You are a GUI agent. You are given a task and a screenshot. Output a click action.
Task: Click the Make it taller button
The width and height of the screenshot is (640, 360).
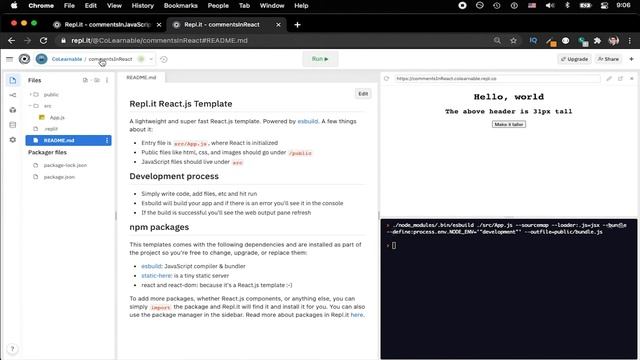pyautogui.click(x=509, y=124)
